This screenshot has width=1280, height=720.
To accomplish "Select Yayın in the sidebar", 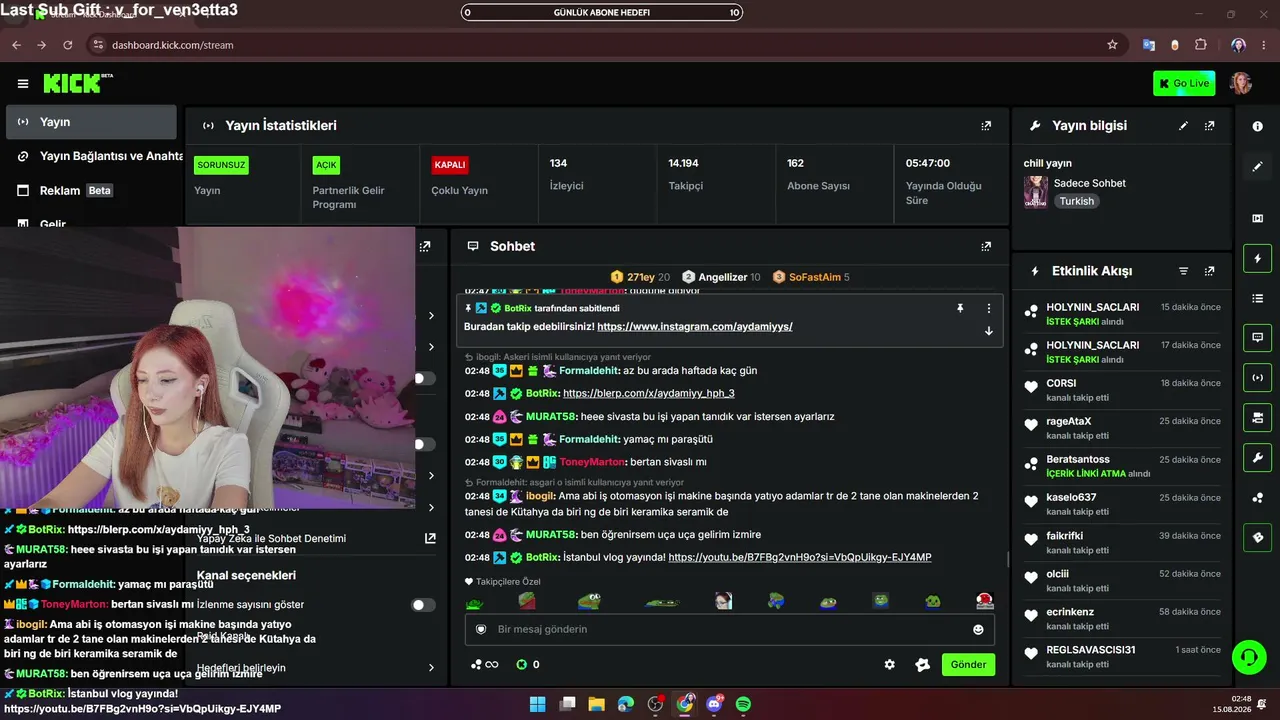I will (91, 122).
